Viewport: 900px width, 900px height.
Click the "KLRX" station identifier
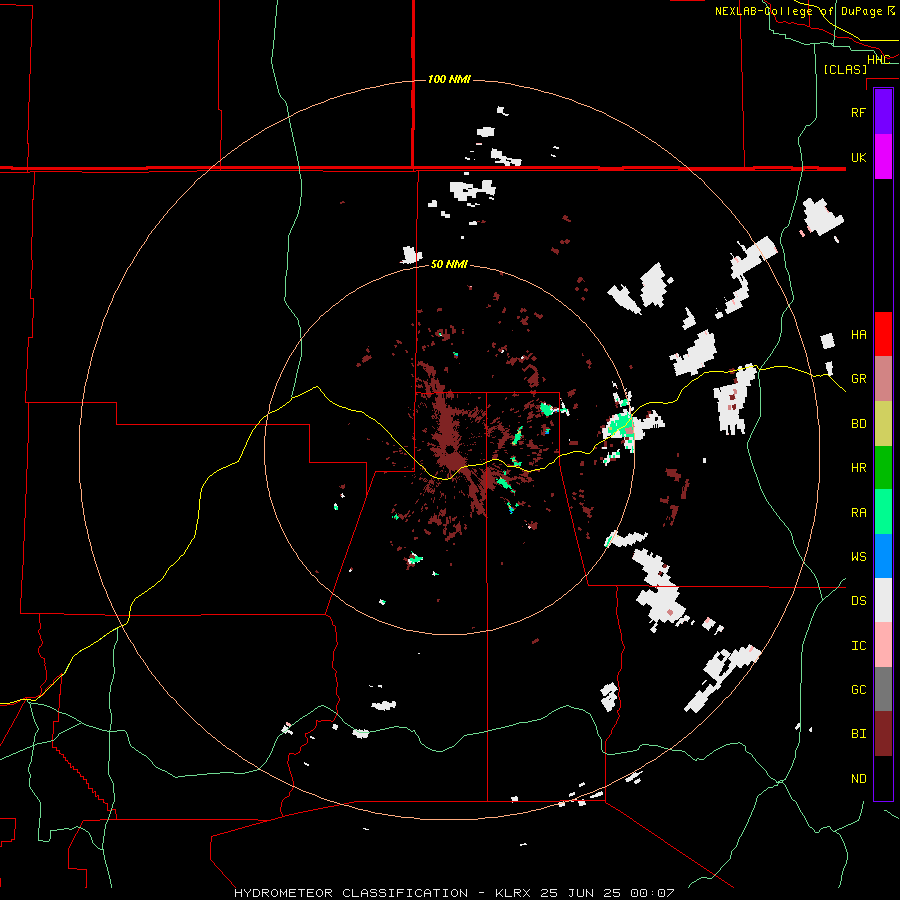point(515,893)
